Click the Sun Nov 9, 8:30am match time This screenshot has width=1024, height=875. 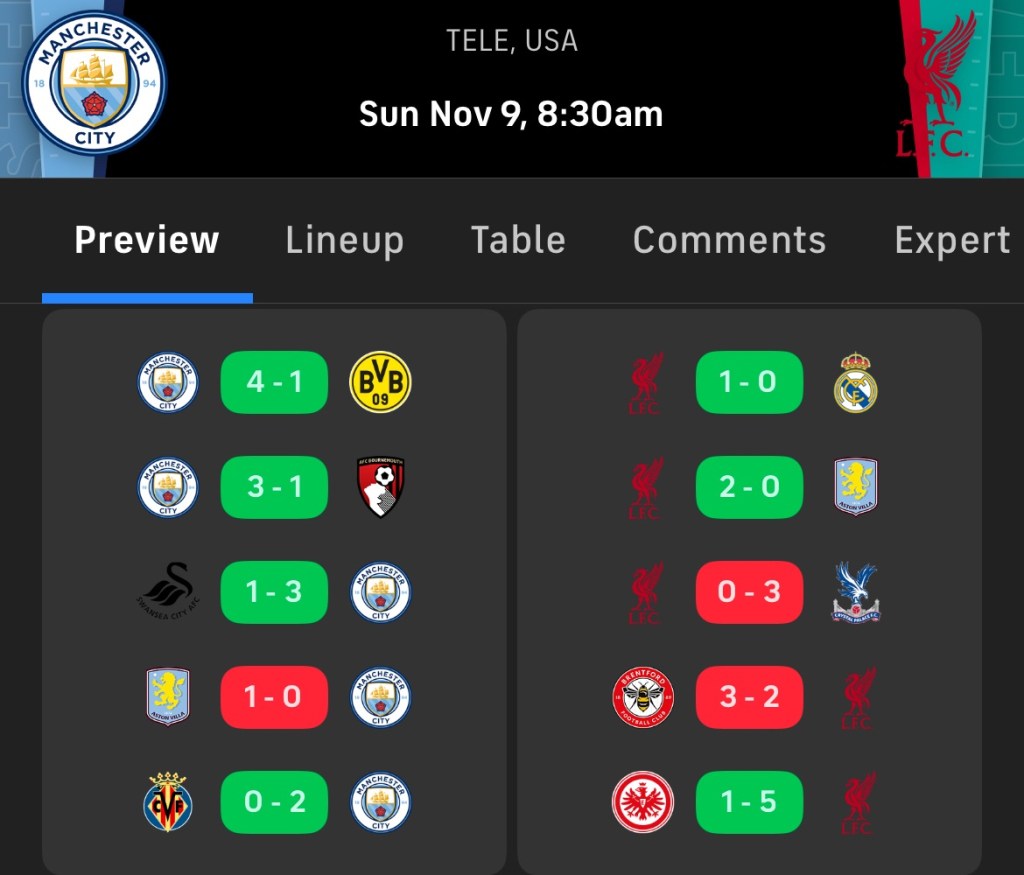pyautogui.click(x=511, y=114)
